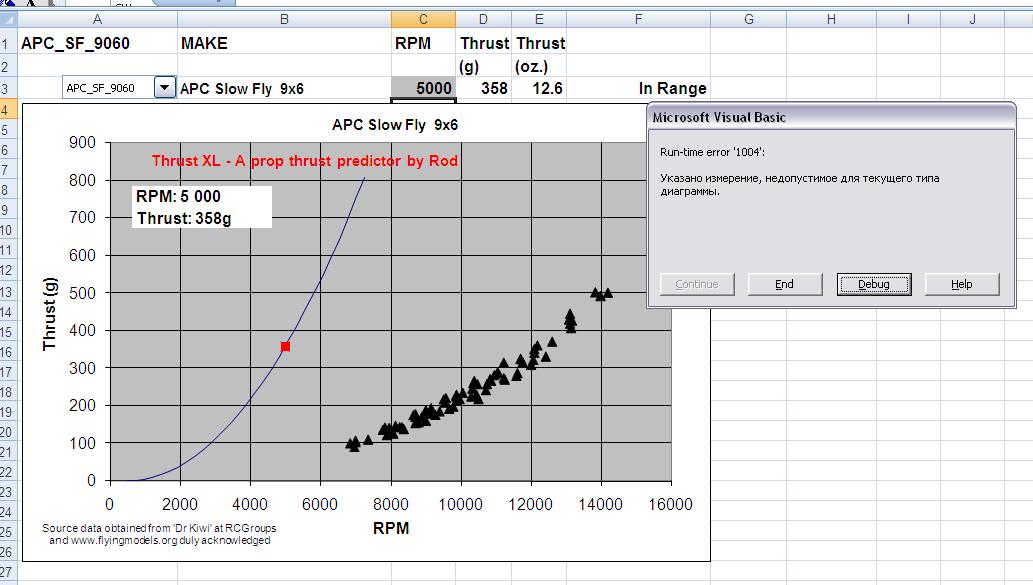
Task: Click the Thrust heading in column E
Action: click(539, 43)
